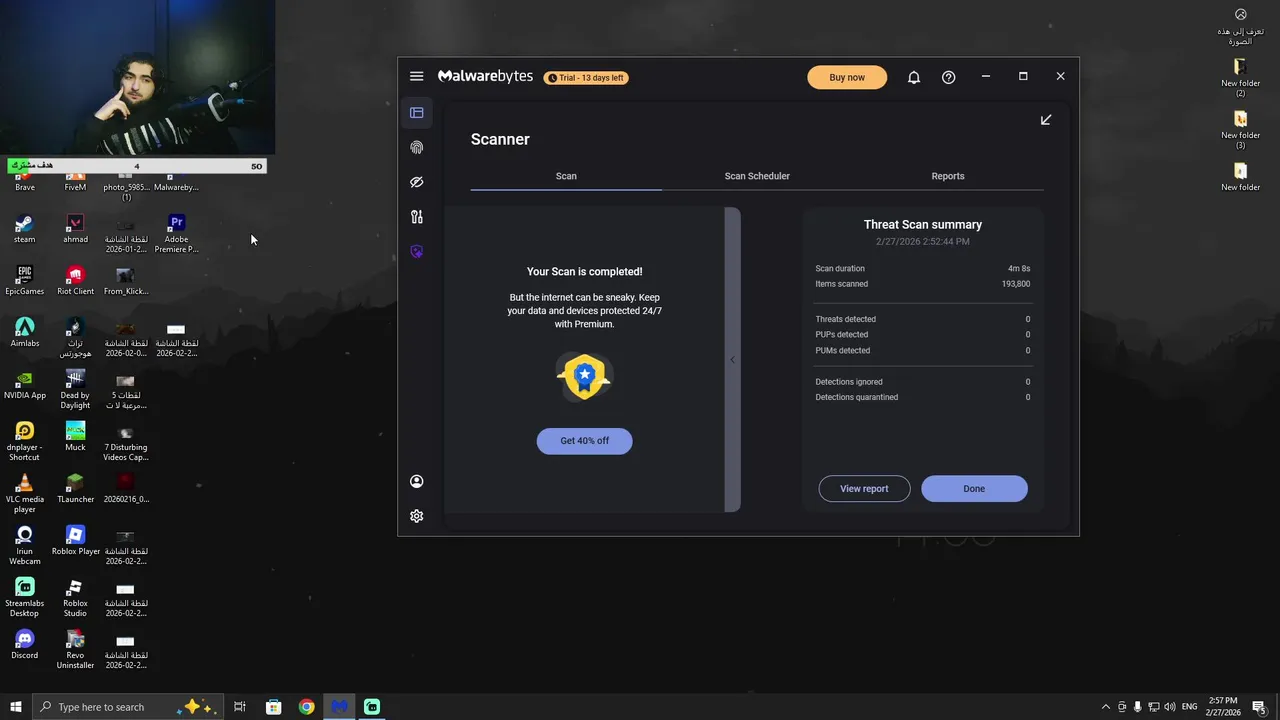The image size is (1280, 720).
Task: Show hidden system tray icons
Action: [x=1105, y=707]
